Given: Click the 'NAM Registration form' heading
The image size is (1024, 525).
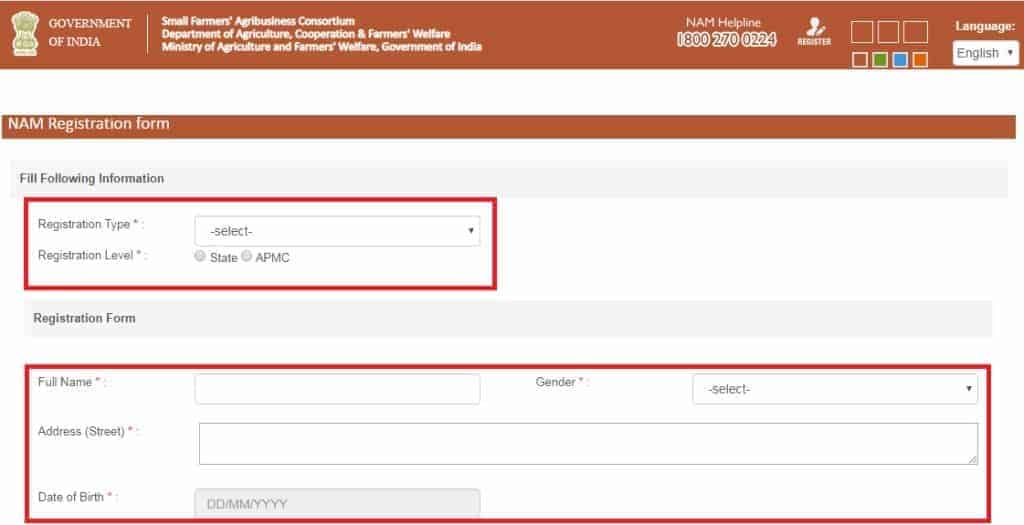Looking at the screenshot, I should pos(89,124).
